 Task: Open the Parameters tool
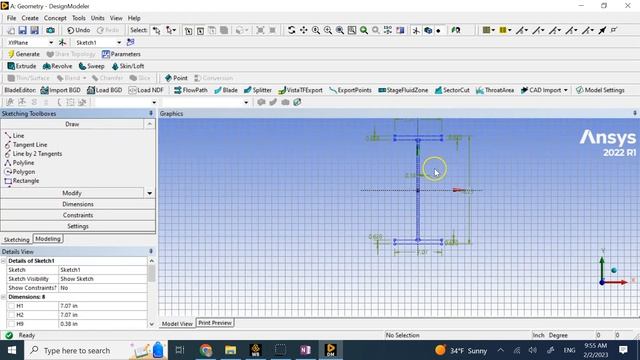pyautogui.click(x=121, y=54)
